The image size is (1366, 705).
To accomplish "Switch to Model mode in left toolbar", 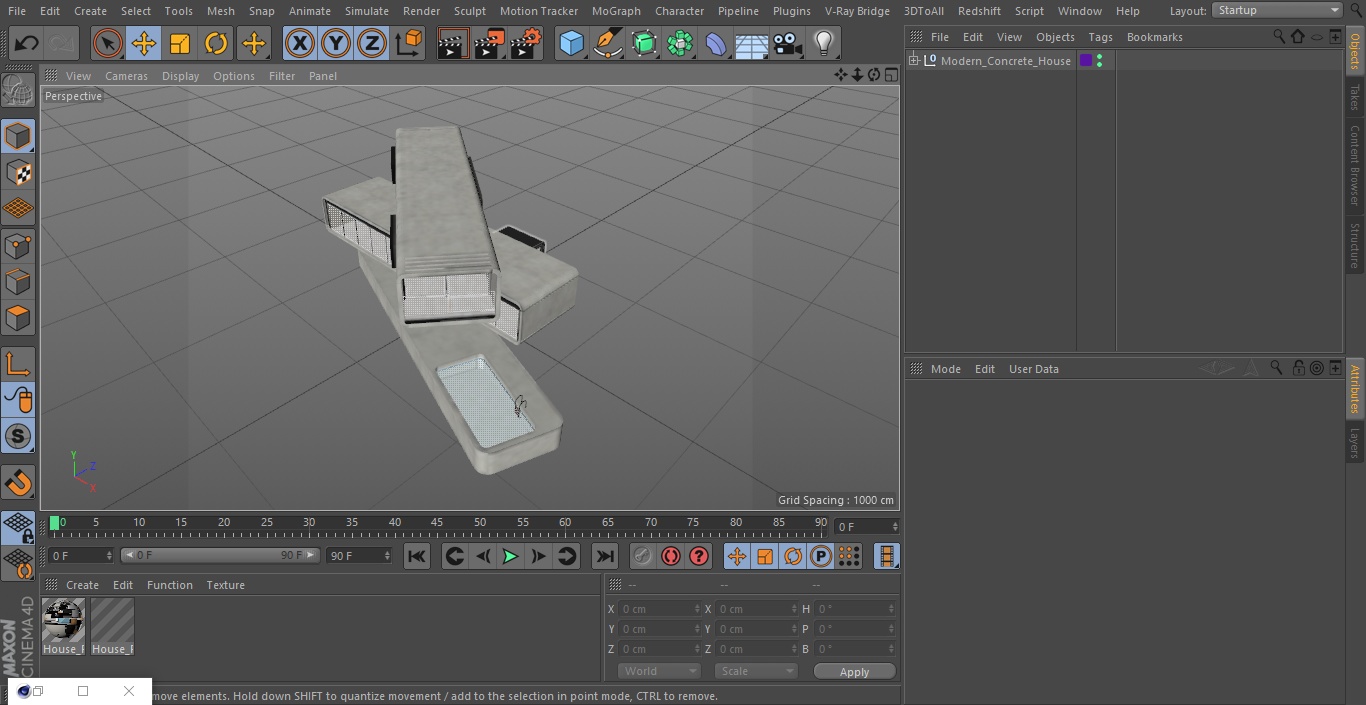I will tap(18, 137).
